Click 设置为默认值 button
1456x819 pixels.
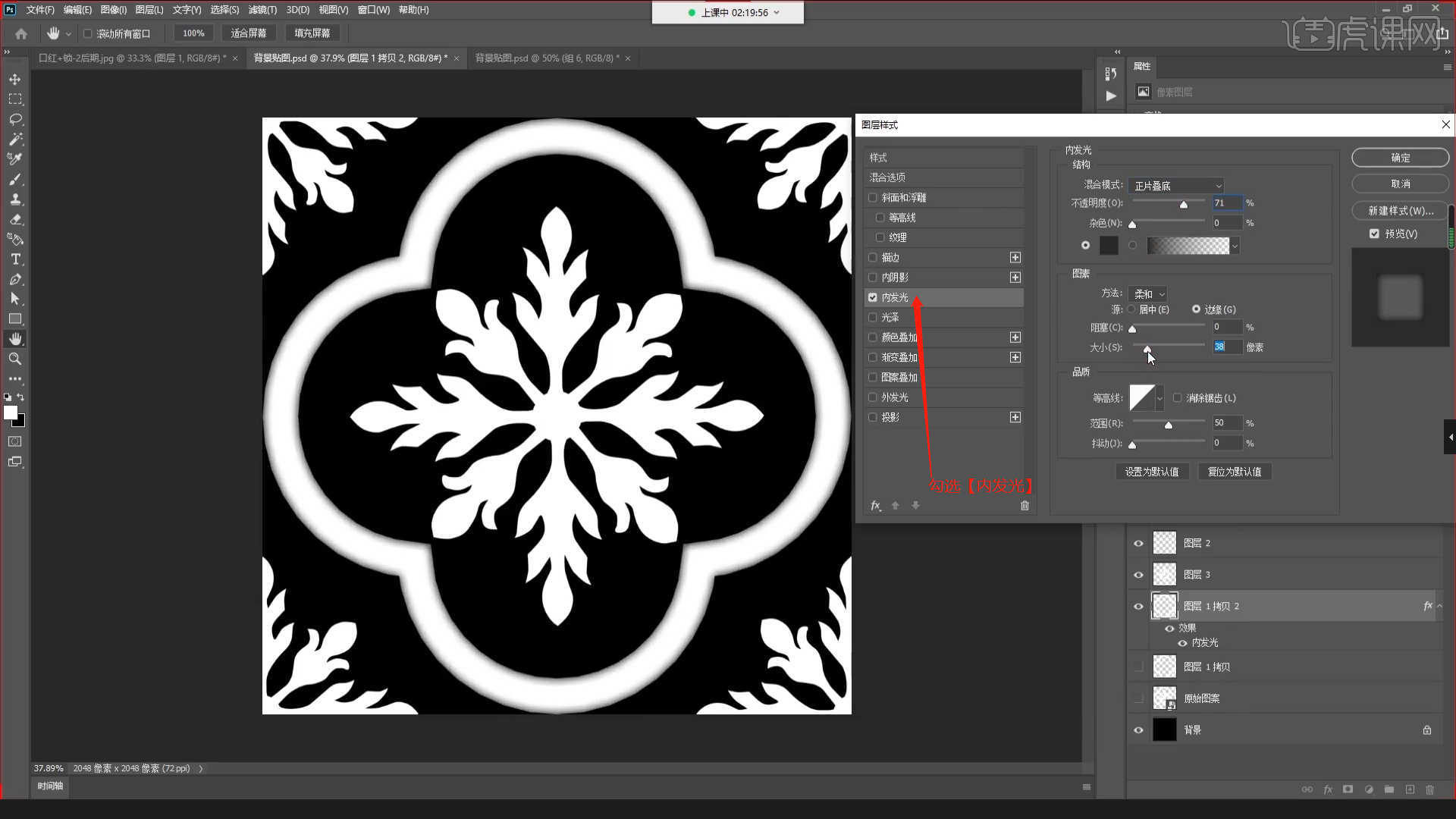[1151, 472]
